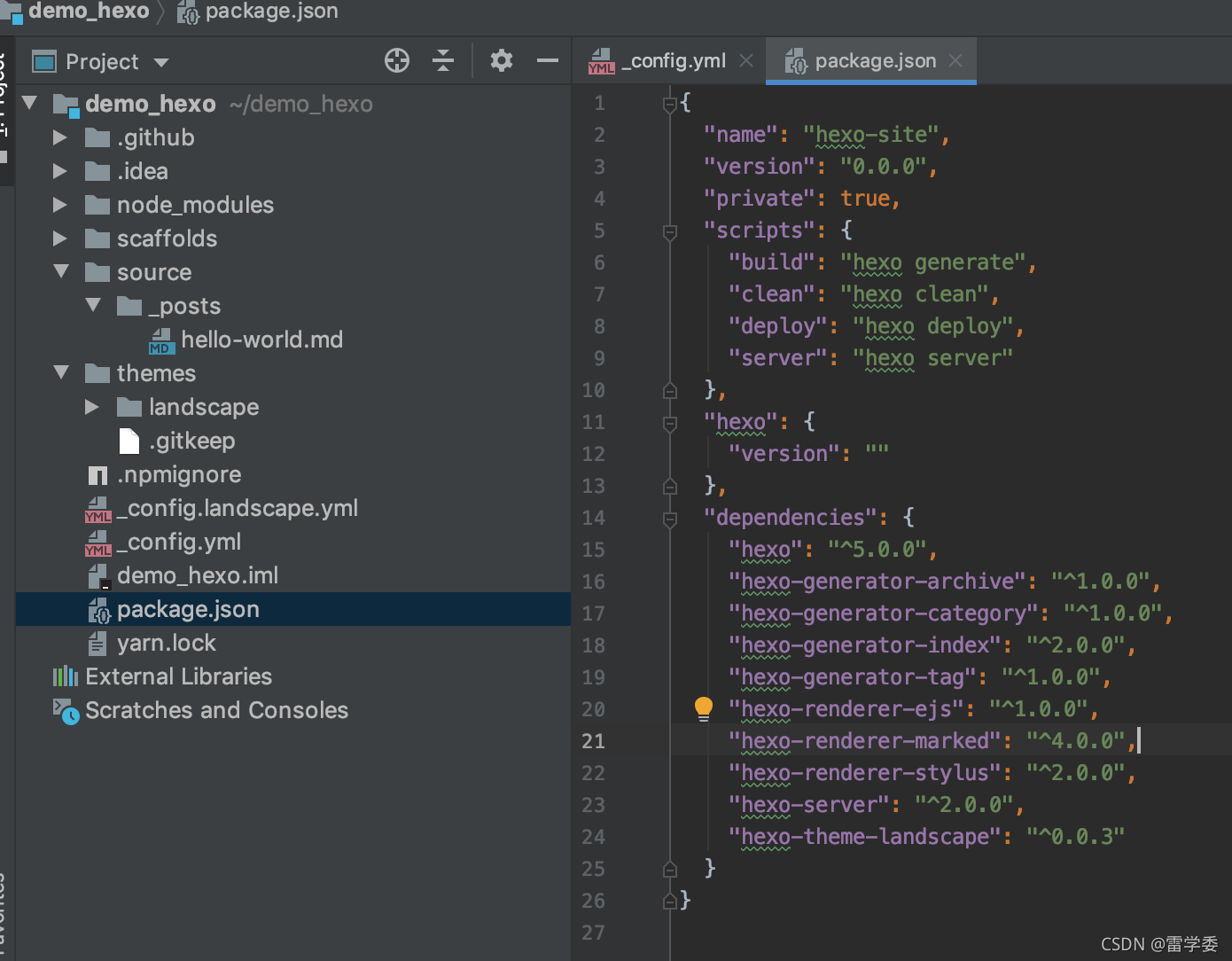
Task: Click the node_modules folder icon
Action: (97, 206)
